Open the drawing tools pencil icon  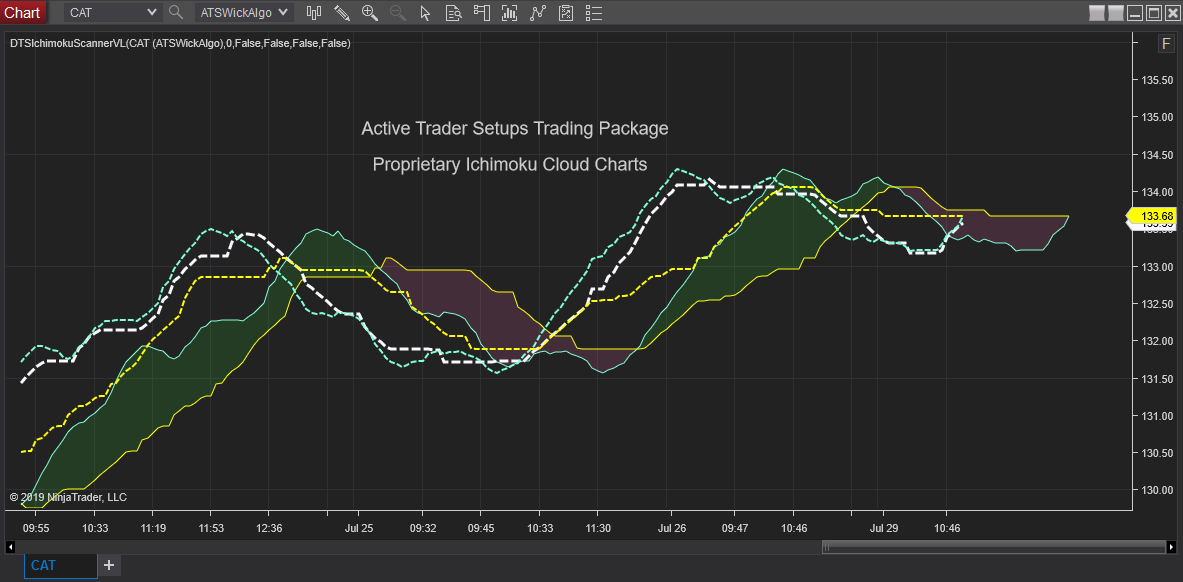tap(342, 12)
